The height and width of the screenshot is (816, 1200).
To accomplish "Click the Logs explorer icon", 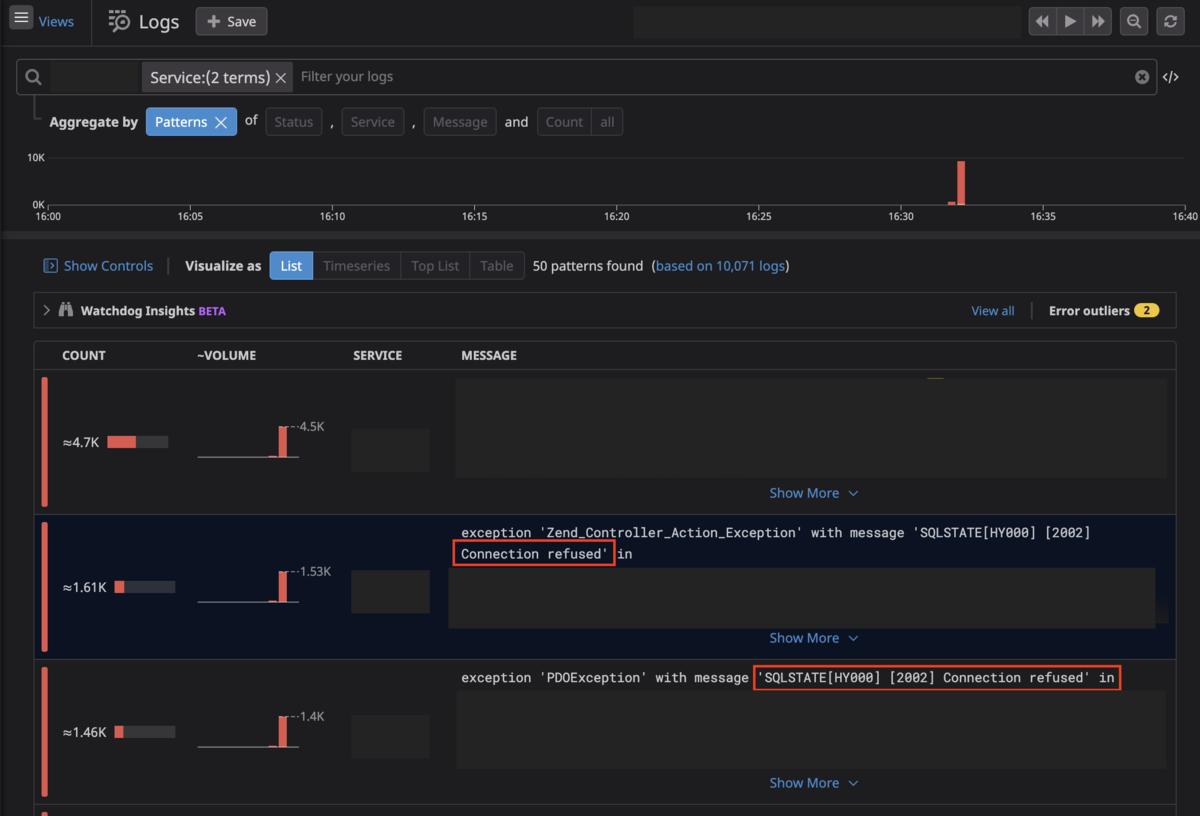I will pyautogui.click(x=119, y=21).
